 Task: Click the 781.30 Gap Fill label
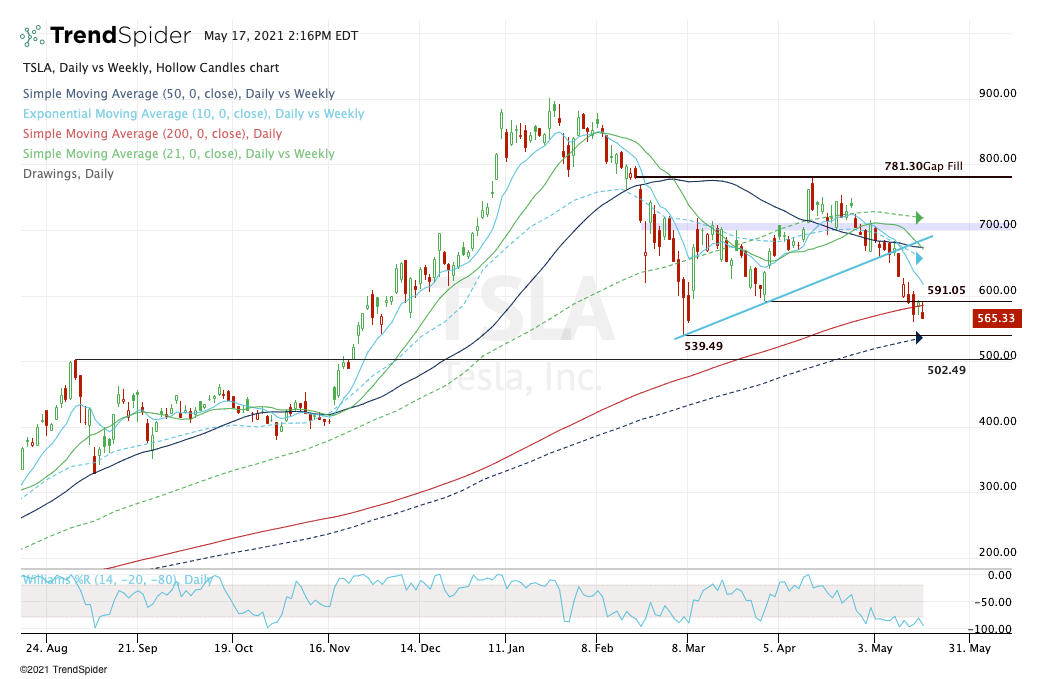click(923, 166)
